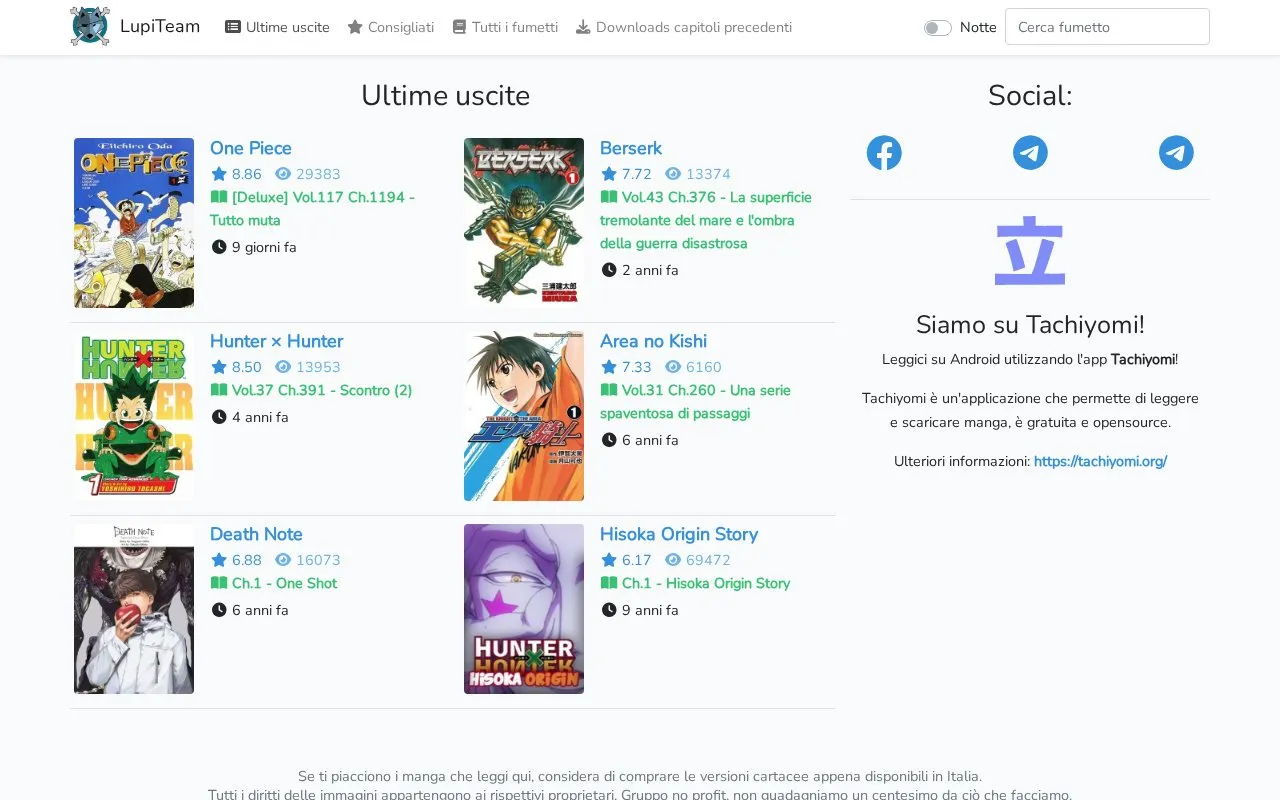This screenshot has width=1280, height=800.
Task: Open the rightmost Telegram icon
Action: tap(1176, 153)
